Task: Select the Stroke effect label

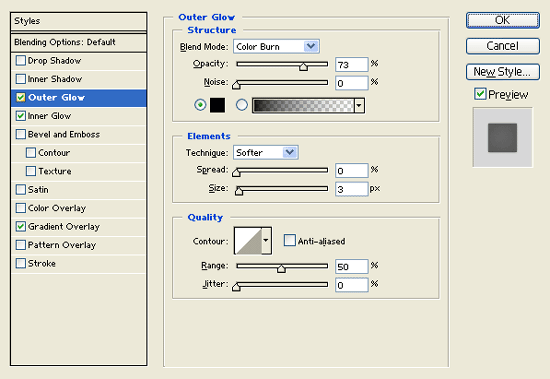Action: (42, 263)
